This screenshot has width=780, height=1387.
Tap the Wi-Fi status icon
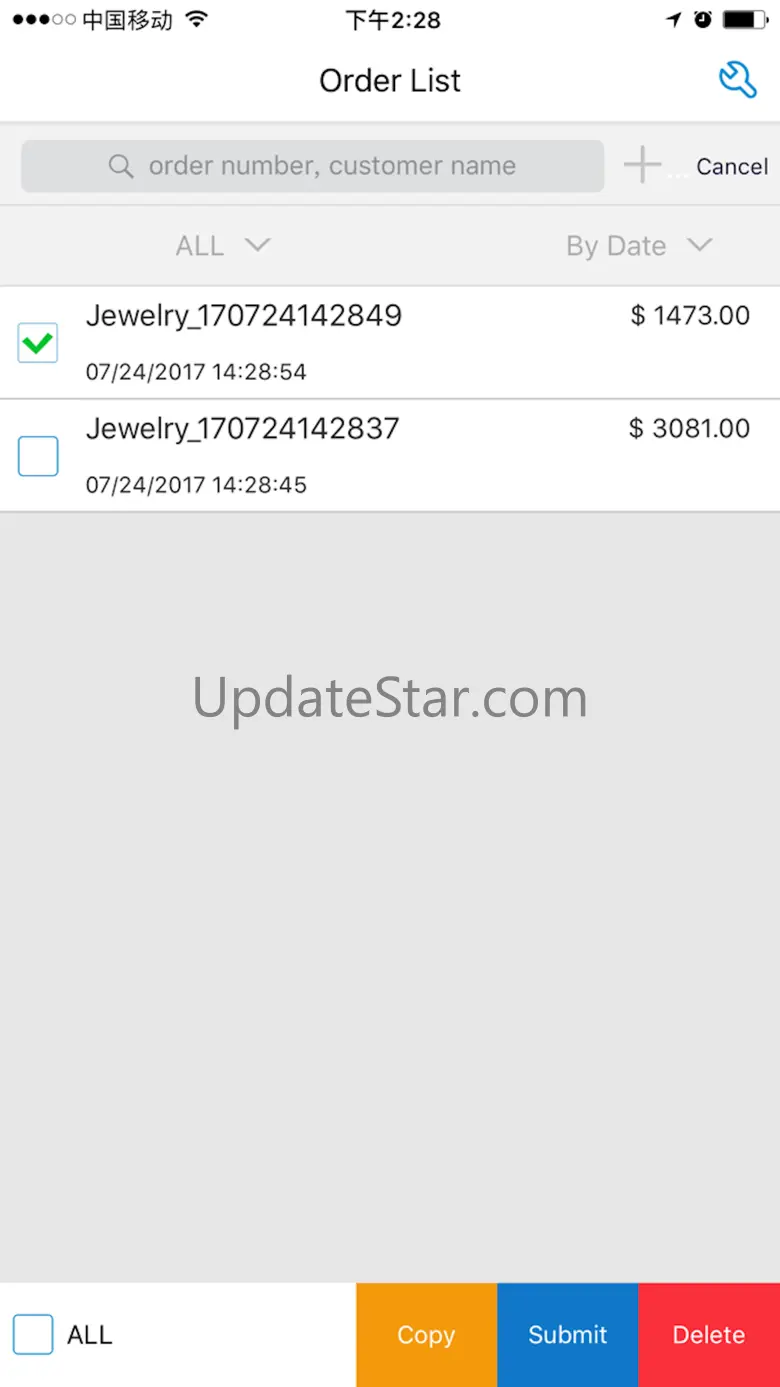197,19
